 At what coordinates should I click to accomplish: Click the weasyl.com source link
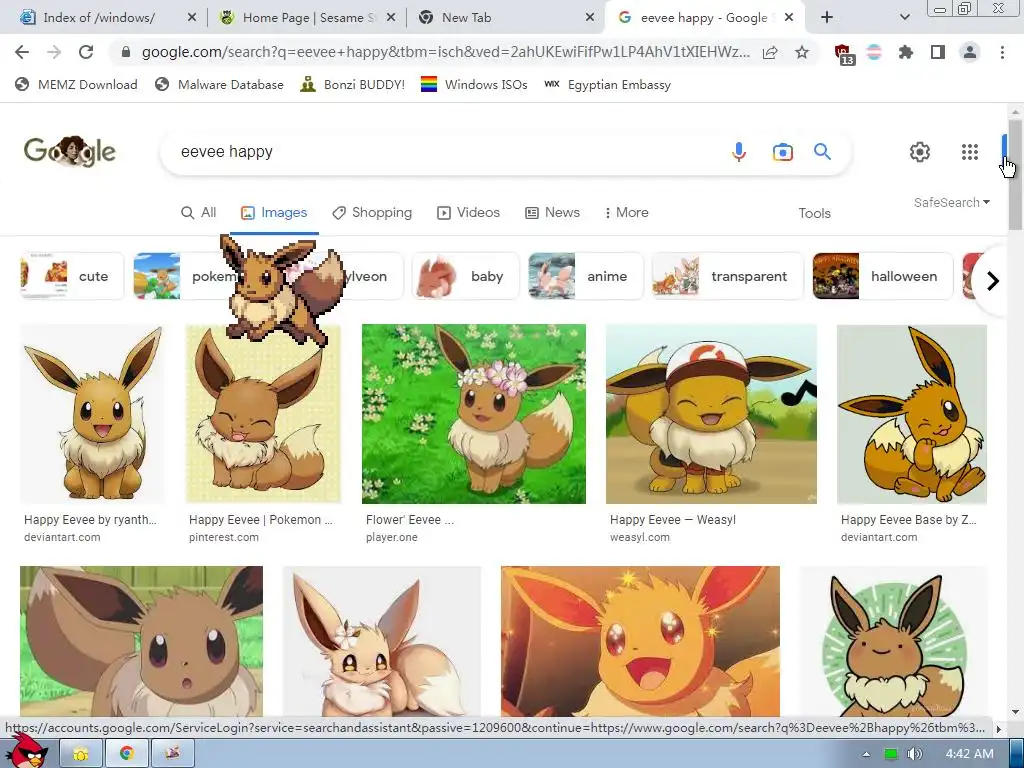pos(639,537)
